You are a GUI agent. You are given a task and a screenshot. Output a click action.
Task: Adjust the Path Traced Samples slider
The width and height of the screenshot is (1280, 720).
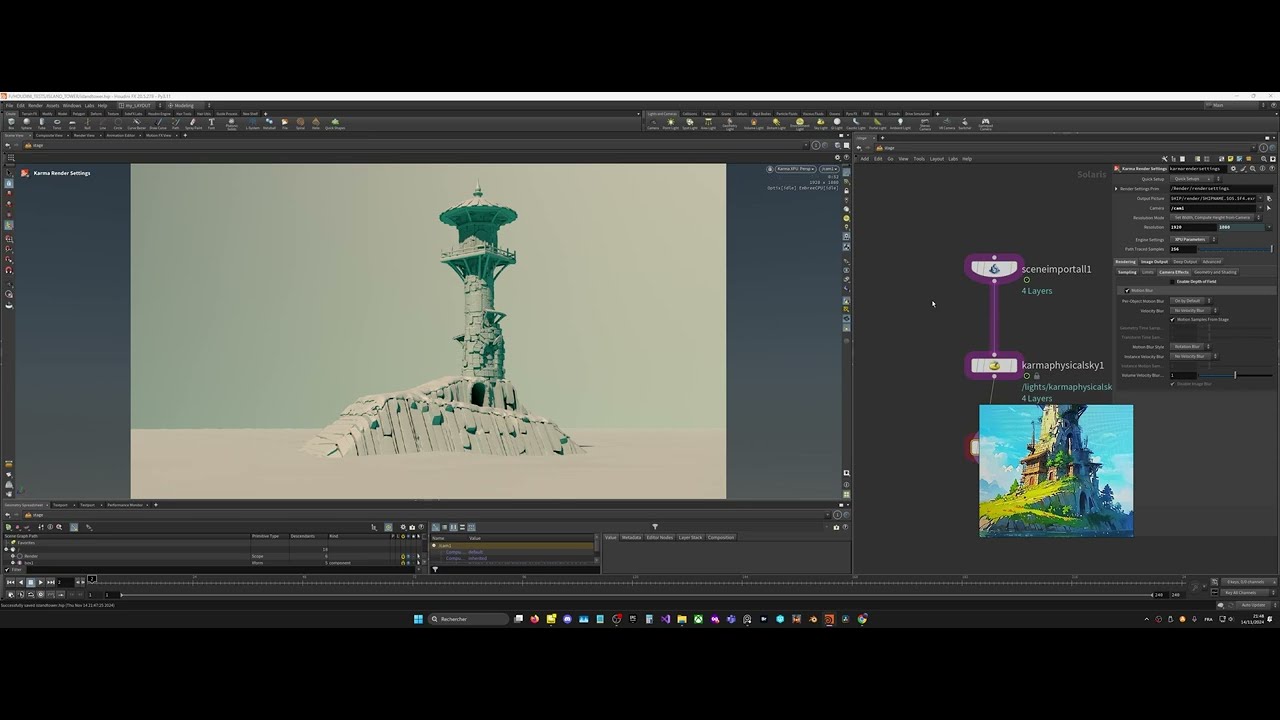(x=1235, y=249)
